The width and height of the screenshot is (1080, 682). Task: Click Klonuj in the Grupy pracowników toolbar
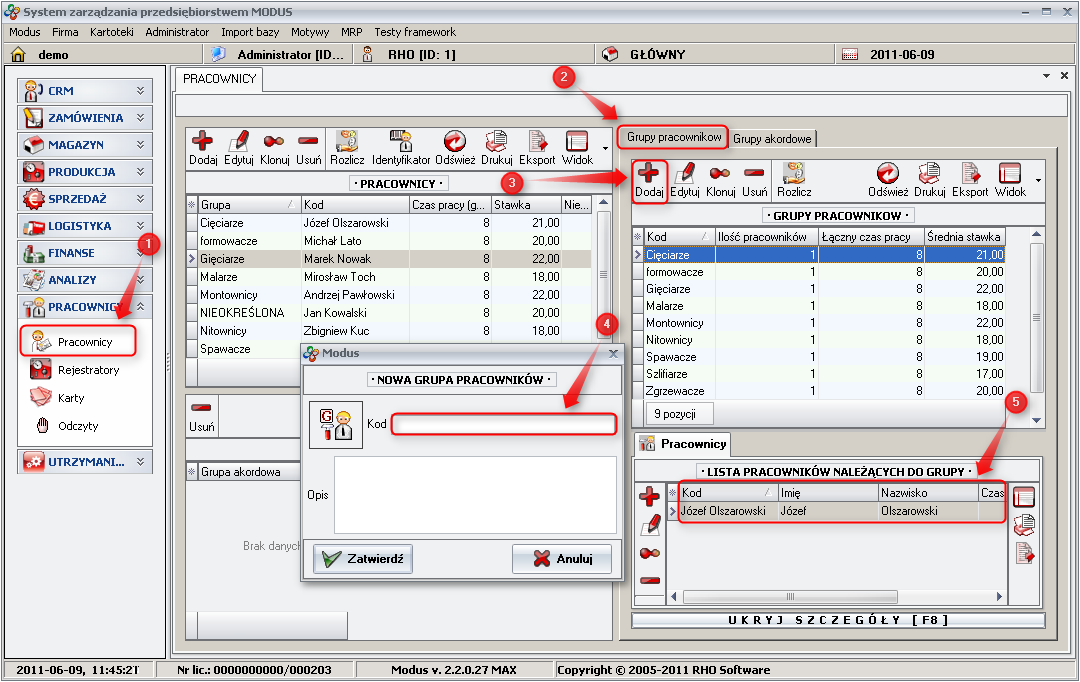coord(720,180)
